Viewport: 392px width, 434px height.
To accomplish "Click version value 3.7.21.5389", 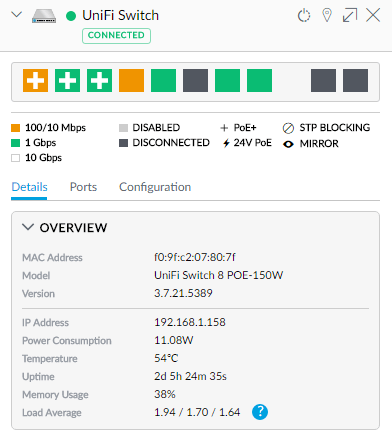I will coord(183,293).
